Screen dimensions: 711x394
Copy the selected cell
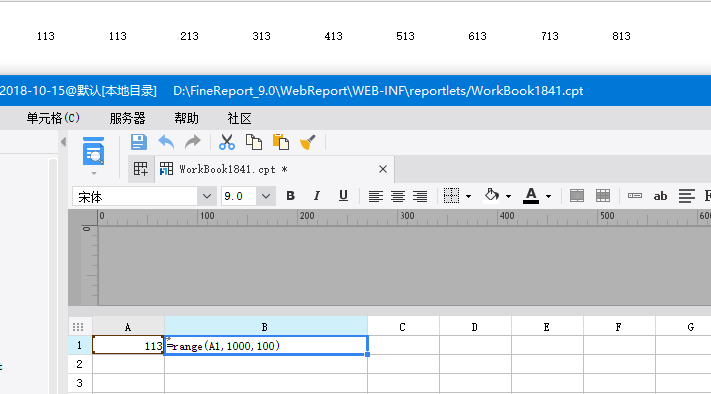tap(254, 142)
